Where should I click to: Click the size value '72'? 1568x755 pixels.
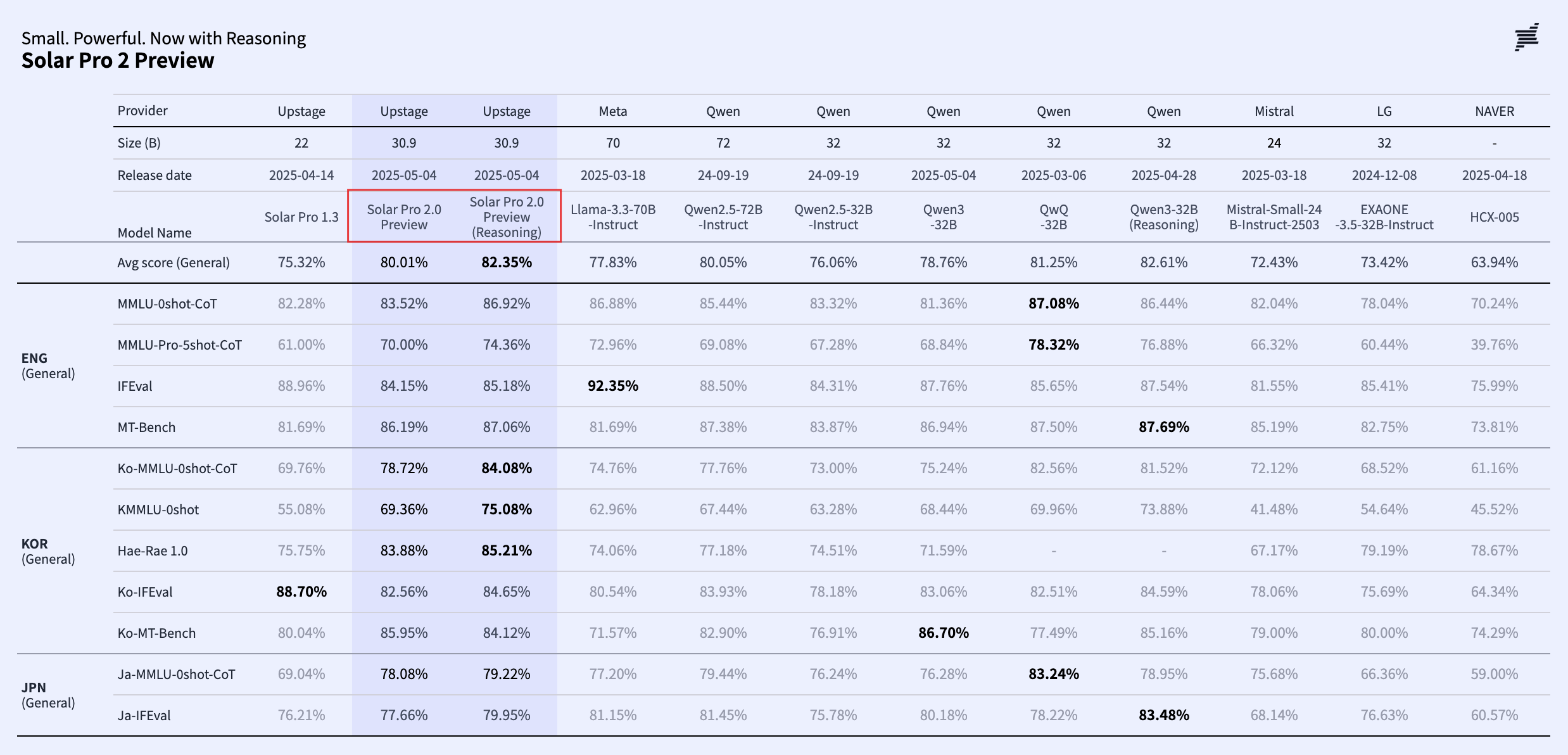coord(723,143)
